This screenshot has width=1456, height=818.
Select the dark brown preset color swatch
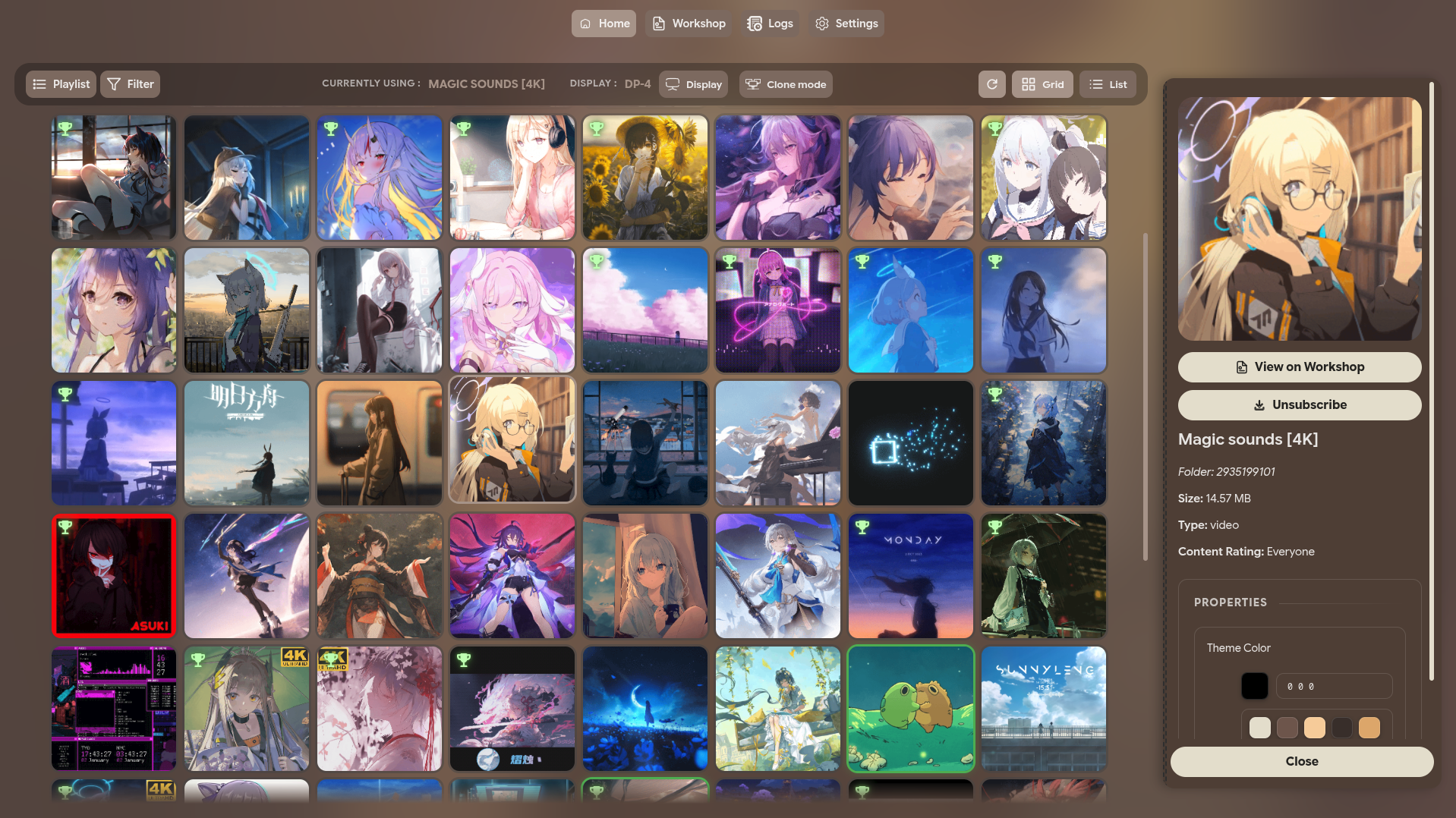[x=1342, y=728]
